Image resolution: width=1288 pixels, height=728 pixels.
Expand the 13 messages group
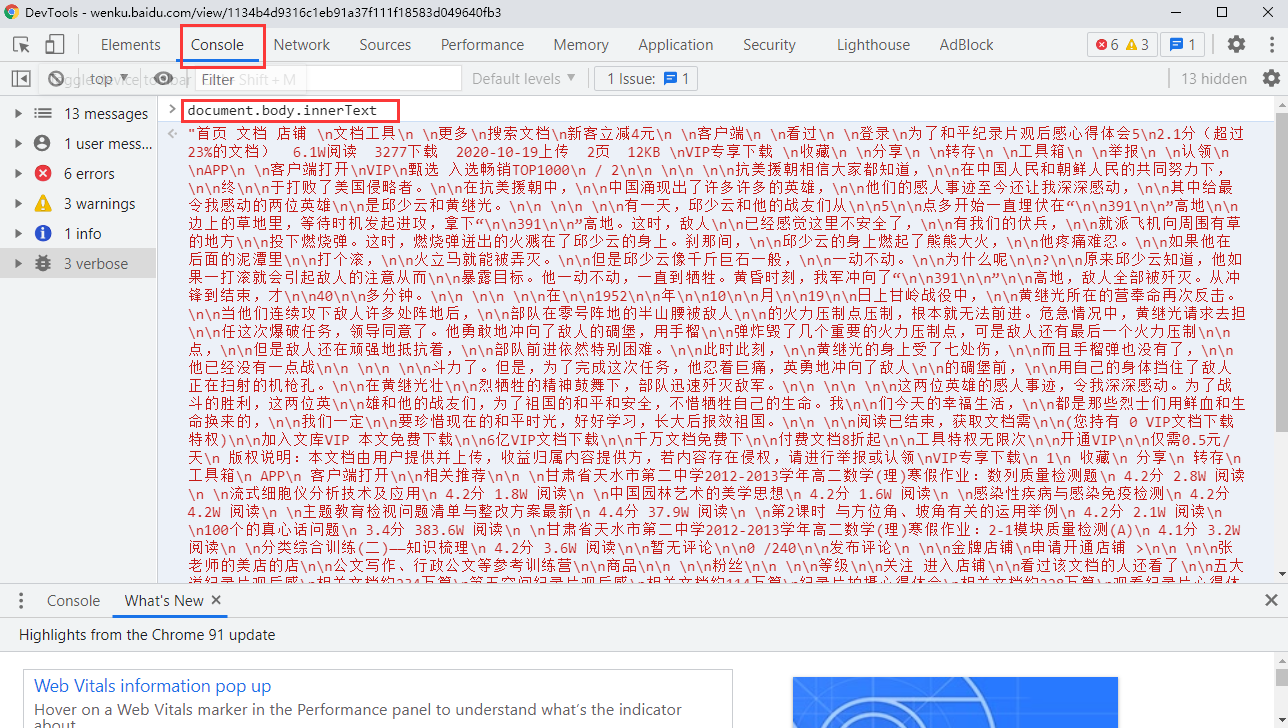point(18,114)
